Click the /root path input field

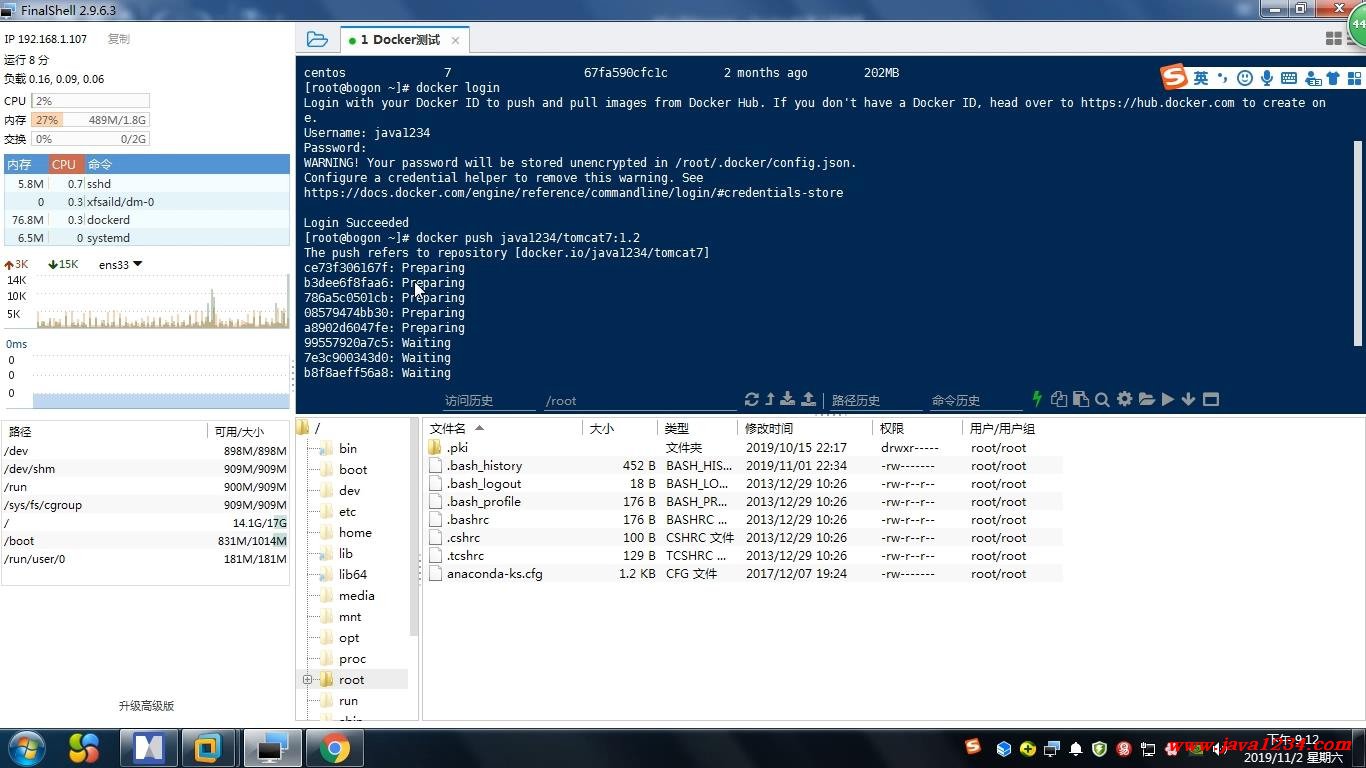640,400
